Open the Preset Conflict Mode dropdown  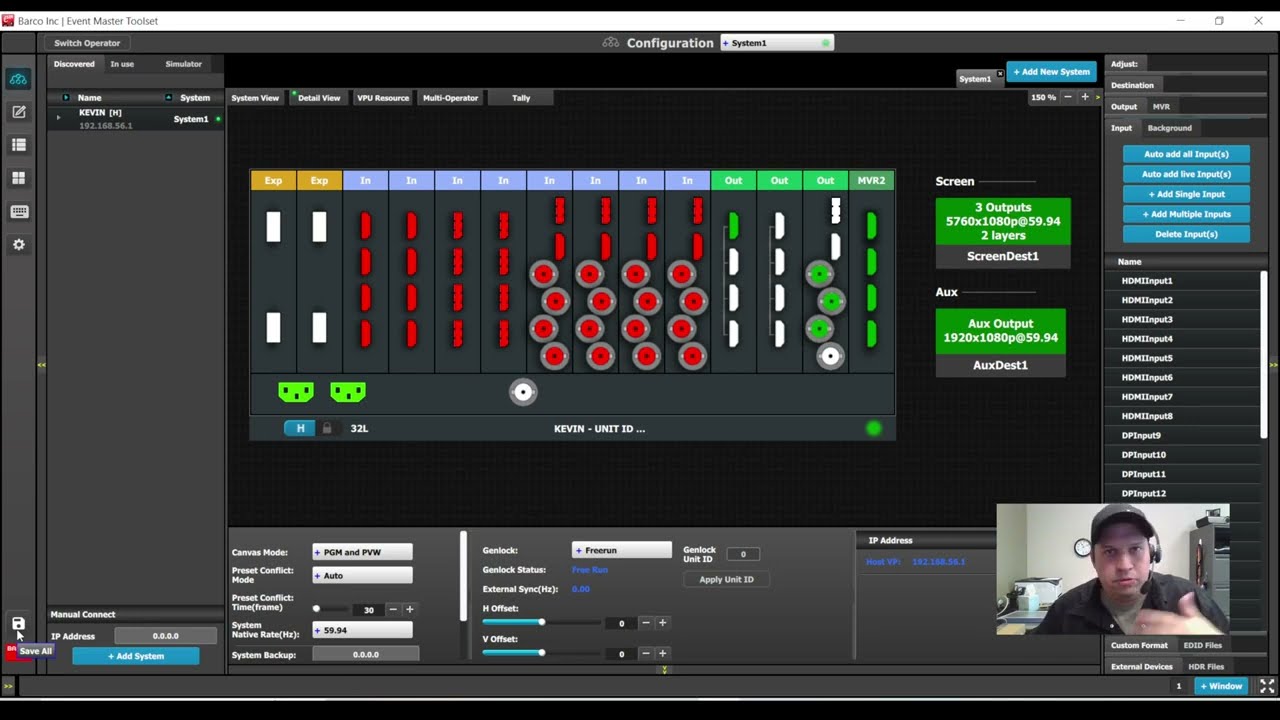tap(362, 575)
